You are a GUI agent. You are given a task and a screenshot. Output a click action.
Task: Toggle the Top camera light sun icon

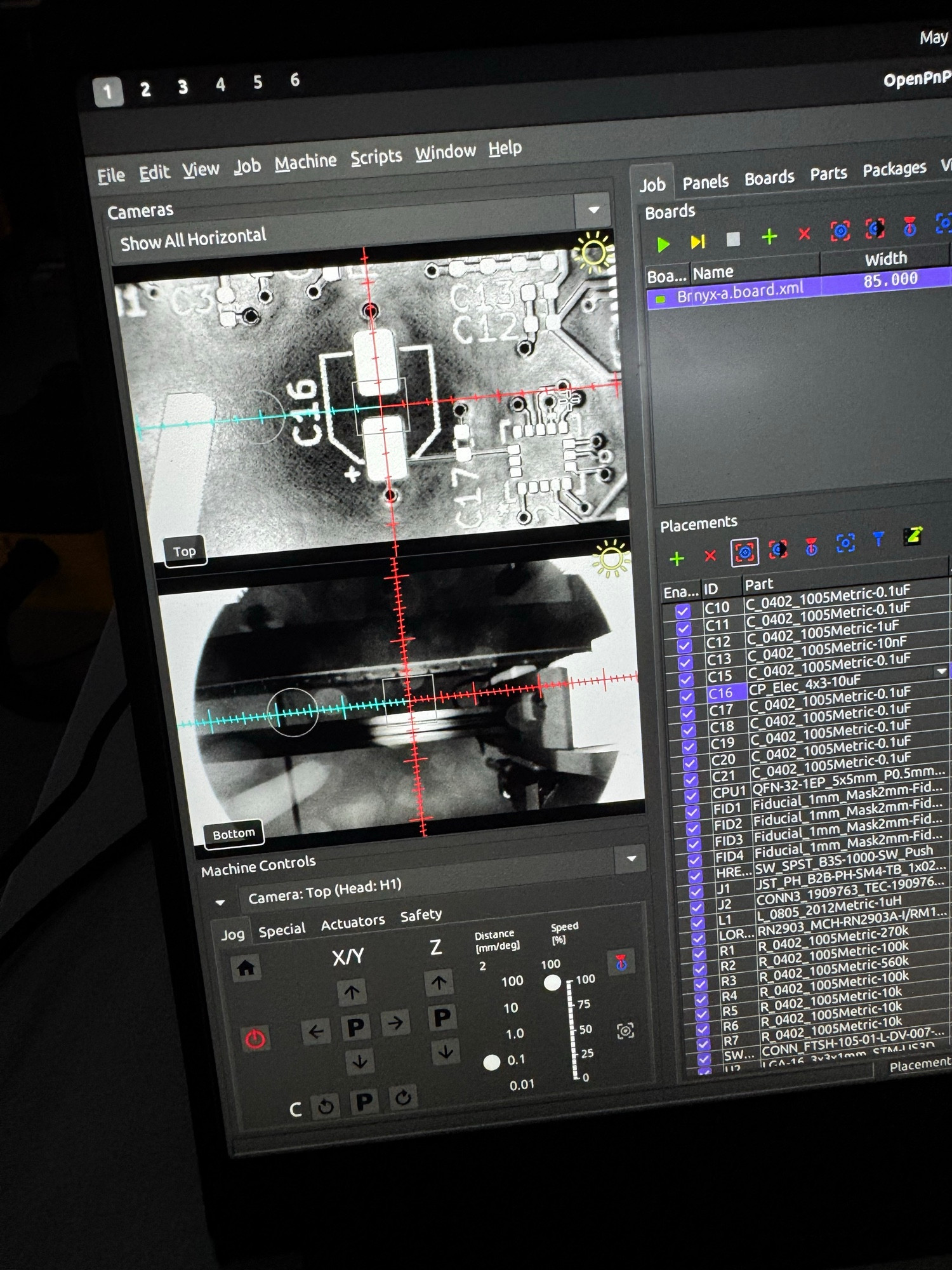[x=593, y=252]
